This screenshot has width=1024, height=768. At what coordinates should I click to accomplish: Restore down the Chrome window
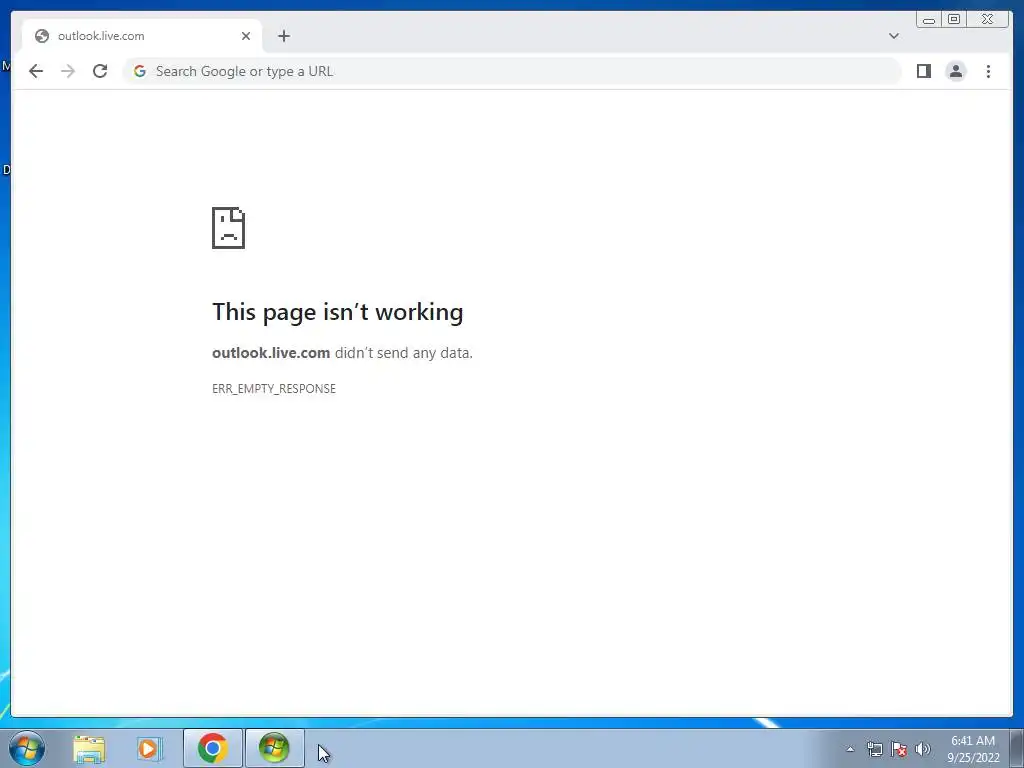point(953,20)
